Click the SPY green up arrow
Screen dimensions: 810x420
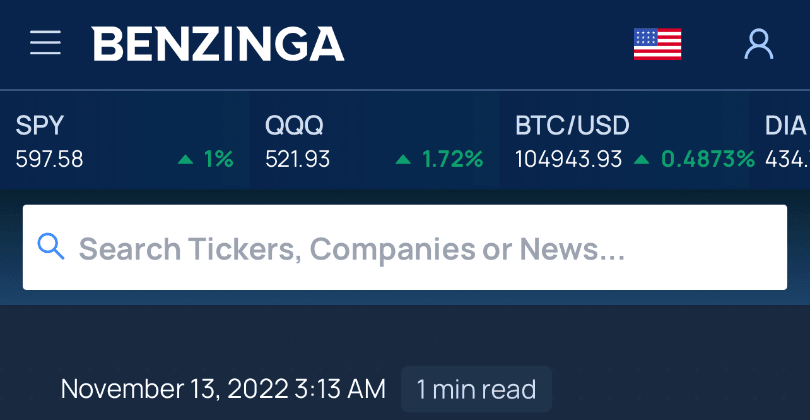[x=185, y=159]
